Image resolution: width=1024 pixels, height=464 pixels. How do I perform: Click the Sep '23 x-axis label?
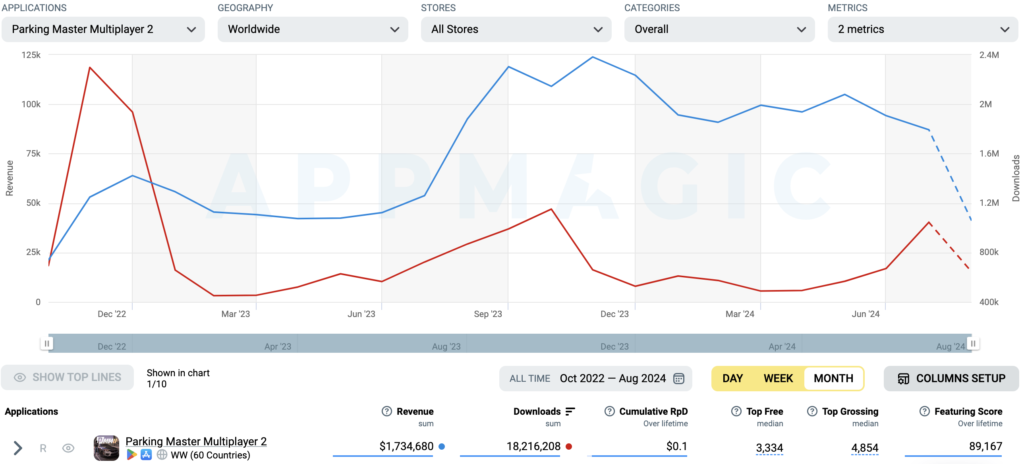click(488, 314)
